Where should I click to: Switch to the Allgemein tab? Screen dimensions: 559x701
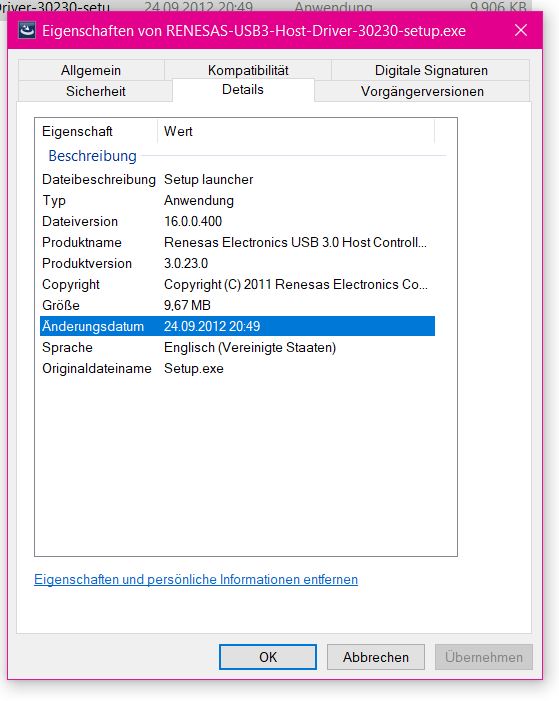pyautogui.click(x=91, y=70)
